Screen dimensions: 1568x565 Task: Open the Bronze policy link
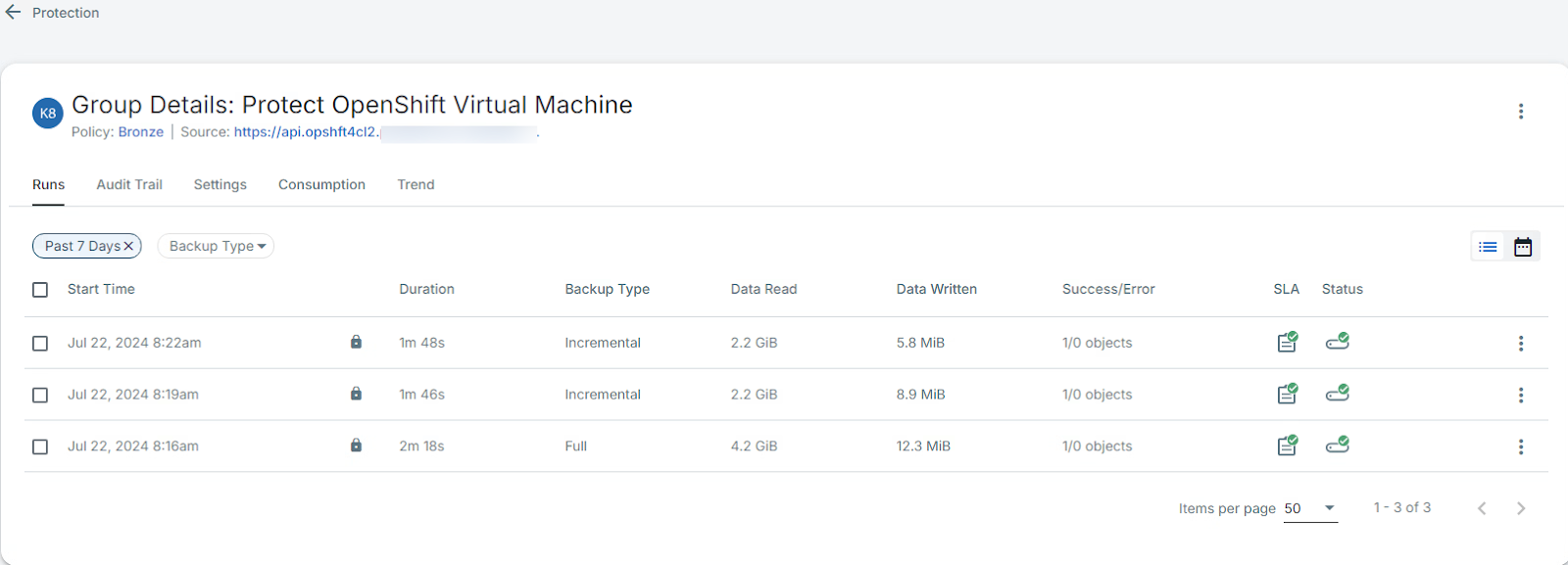[x=141, y=132]
